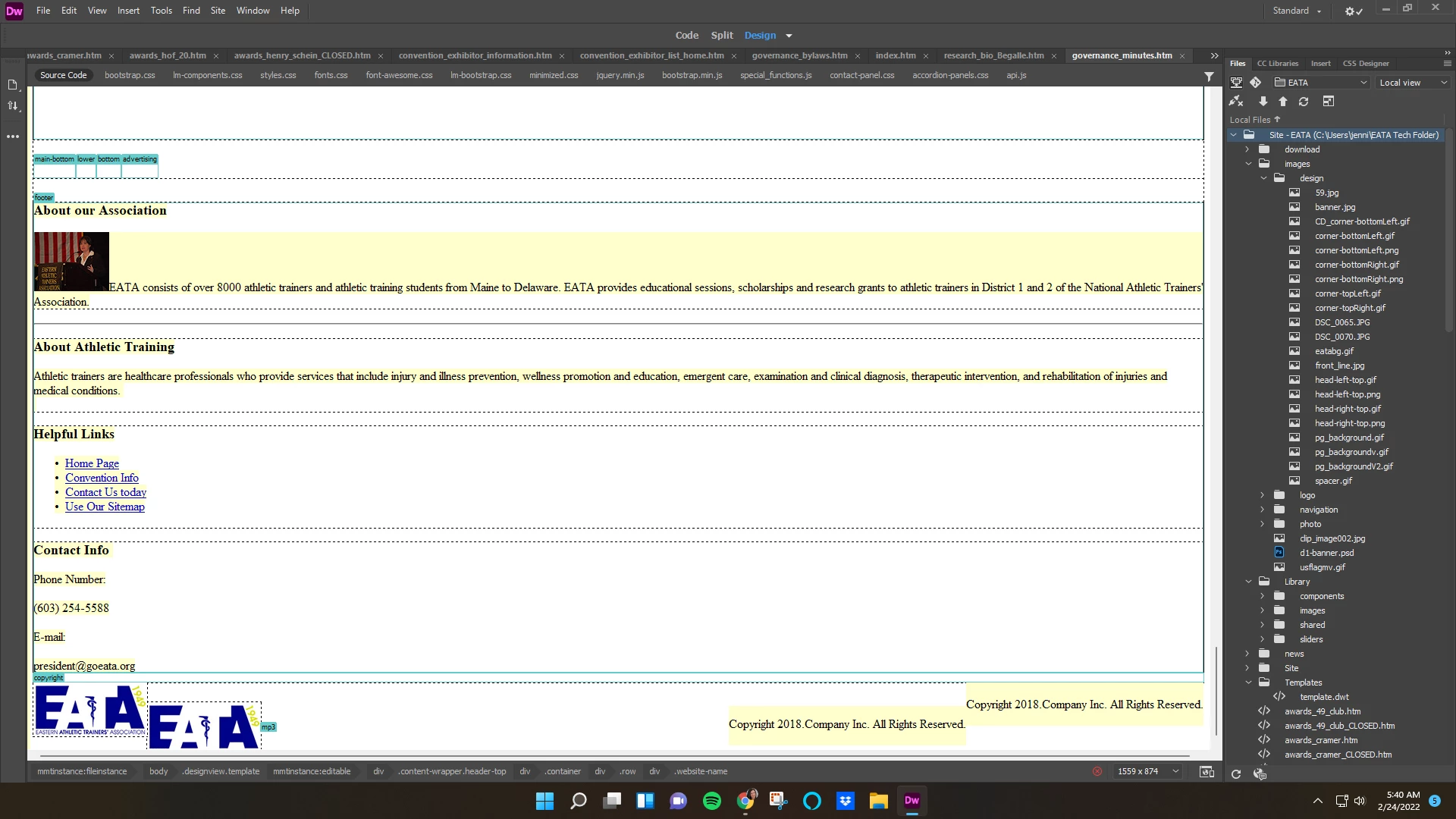Toggle to Code view
The image size is (1456, 819).
click(x=686, y=36)
